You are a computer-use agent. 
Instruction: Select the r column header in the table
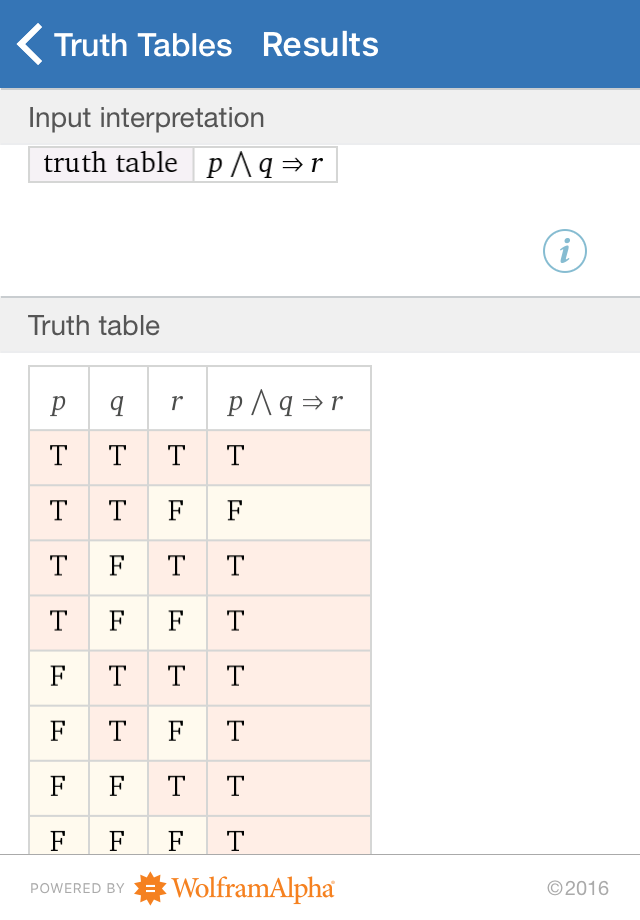[177, 397]
